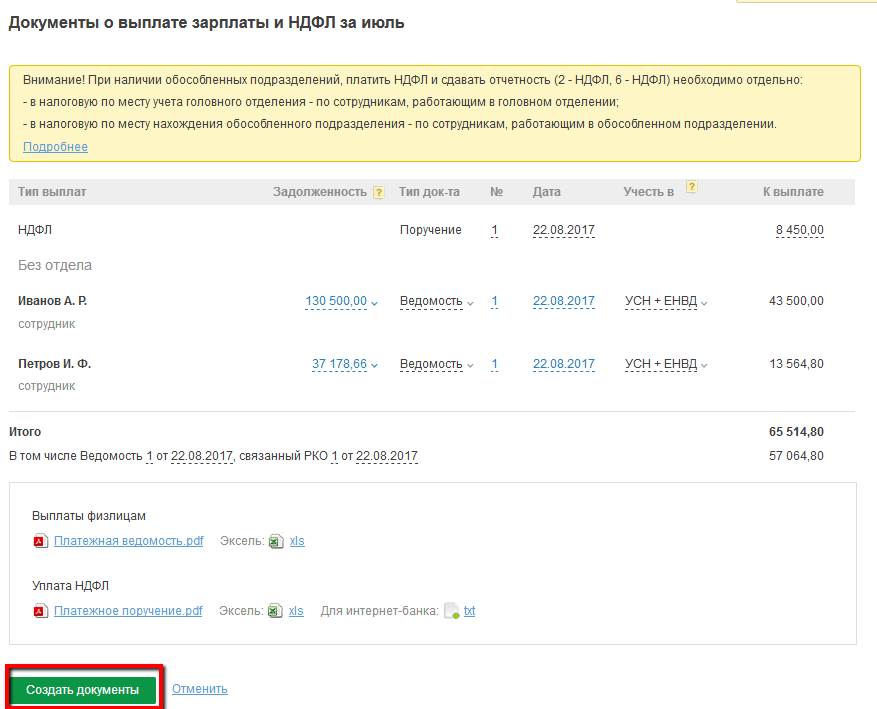This screenshot has width=877, height=709.
Task: Edit the РКО date in the Итого line
Action: click(x=387, y=456)
